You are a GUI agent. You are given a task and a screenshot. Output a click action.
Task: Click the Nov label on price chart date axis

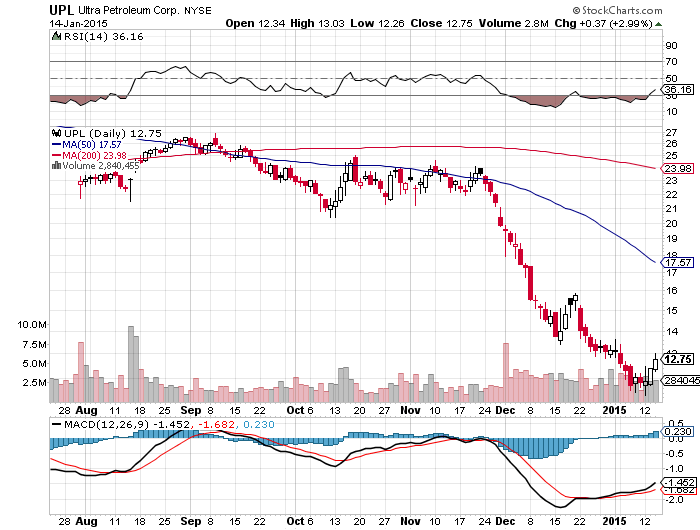(410, 410)
